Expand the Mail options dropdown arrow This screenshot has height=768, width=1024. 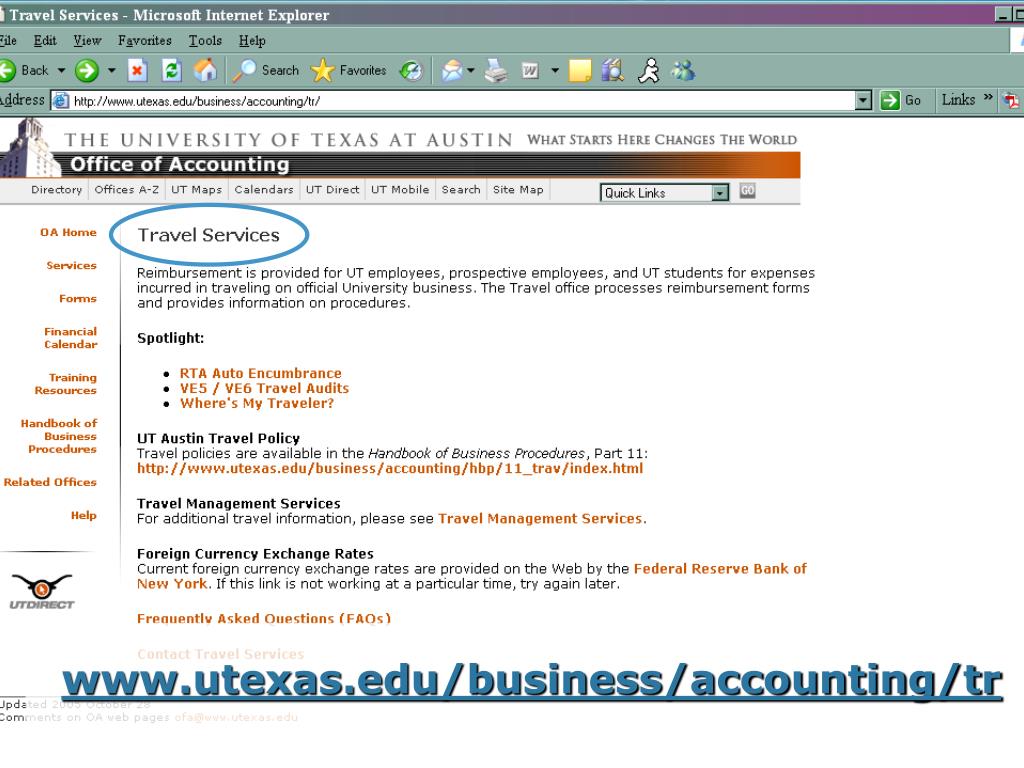click(470, 70)
